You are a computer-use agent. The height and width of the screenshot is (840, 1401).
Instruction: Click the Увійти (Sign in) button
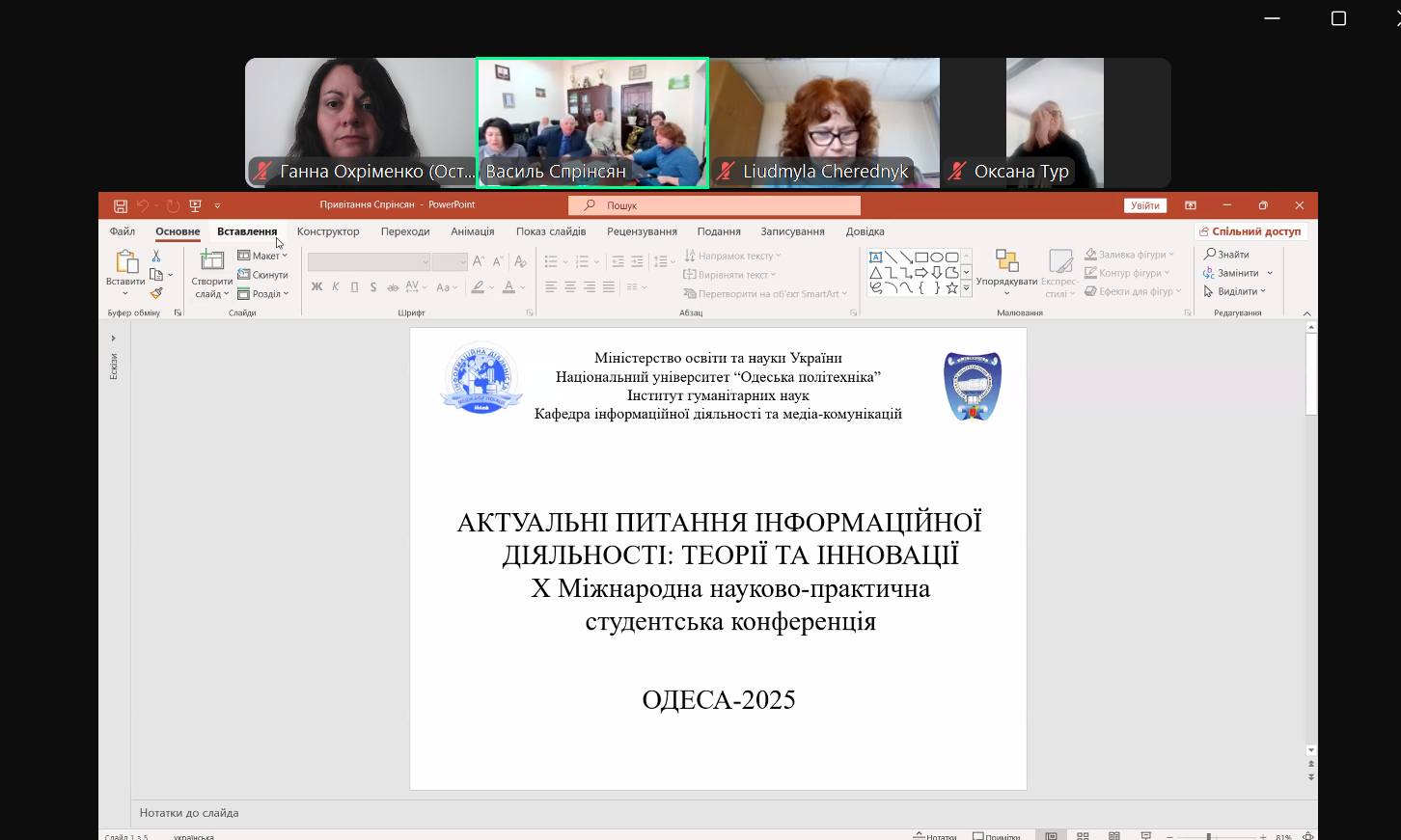[1144, 204]
